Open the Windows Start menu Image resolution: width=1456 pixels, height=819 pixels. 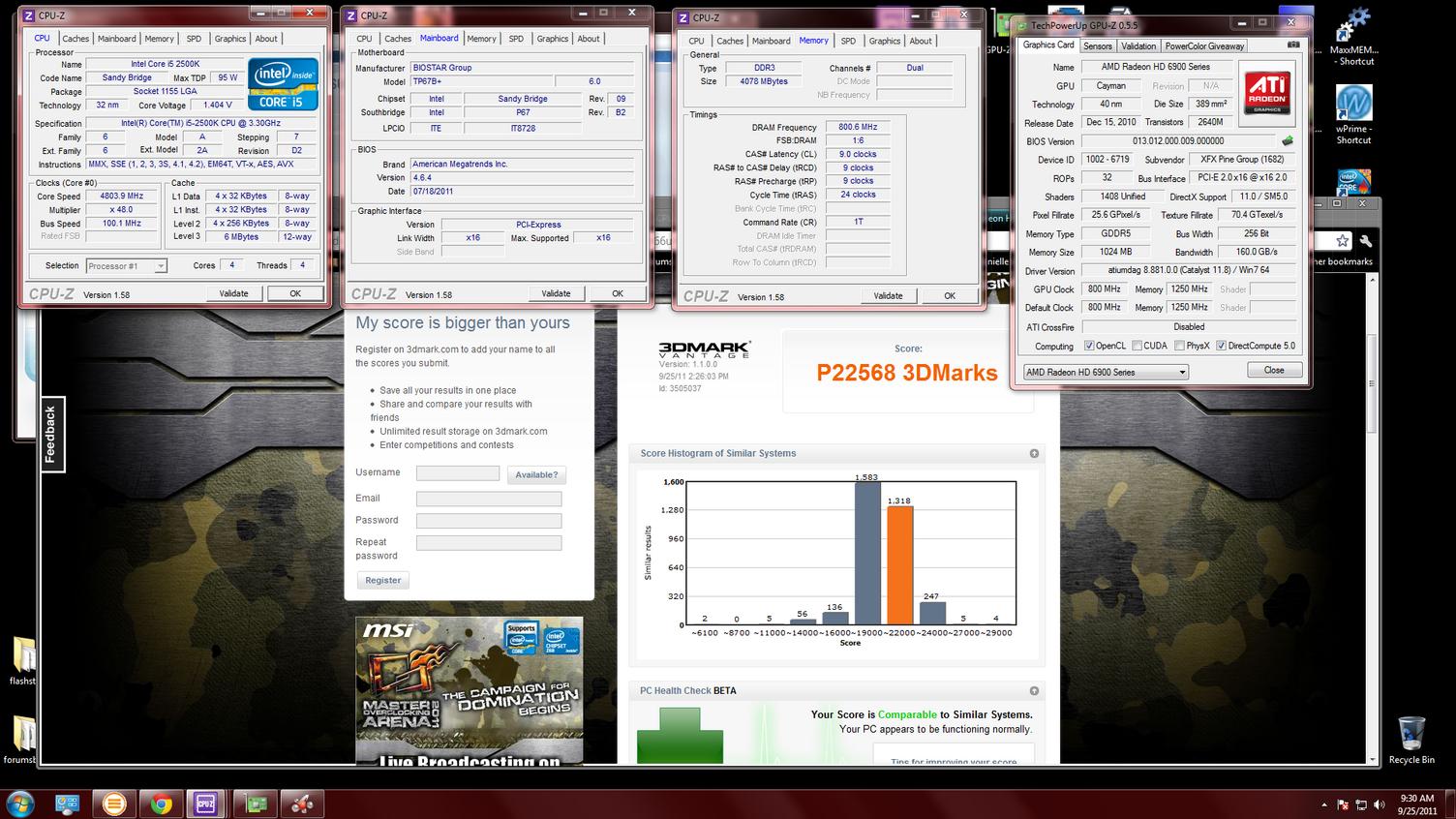point(20,804)
